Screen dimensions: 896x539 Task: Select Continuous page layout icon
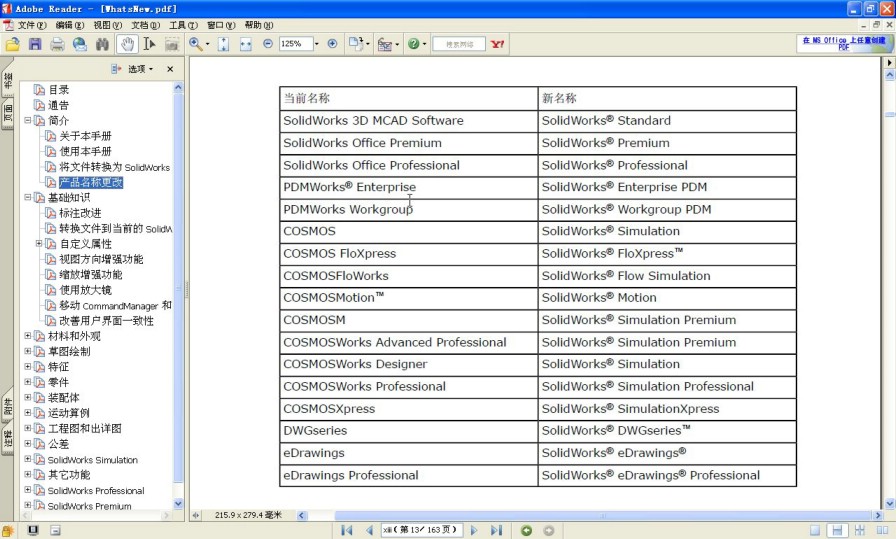tap(837, 530)
